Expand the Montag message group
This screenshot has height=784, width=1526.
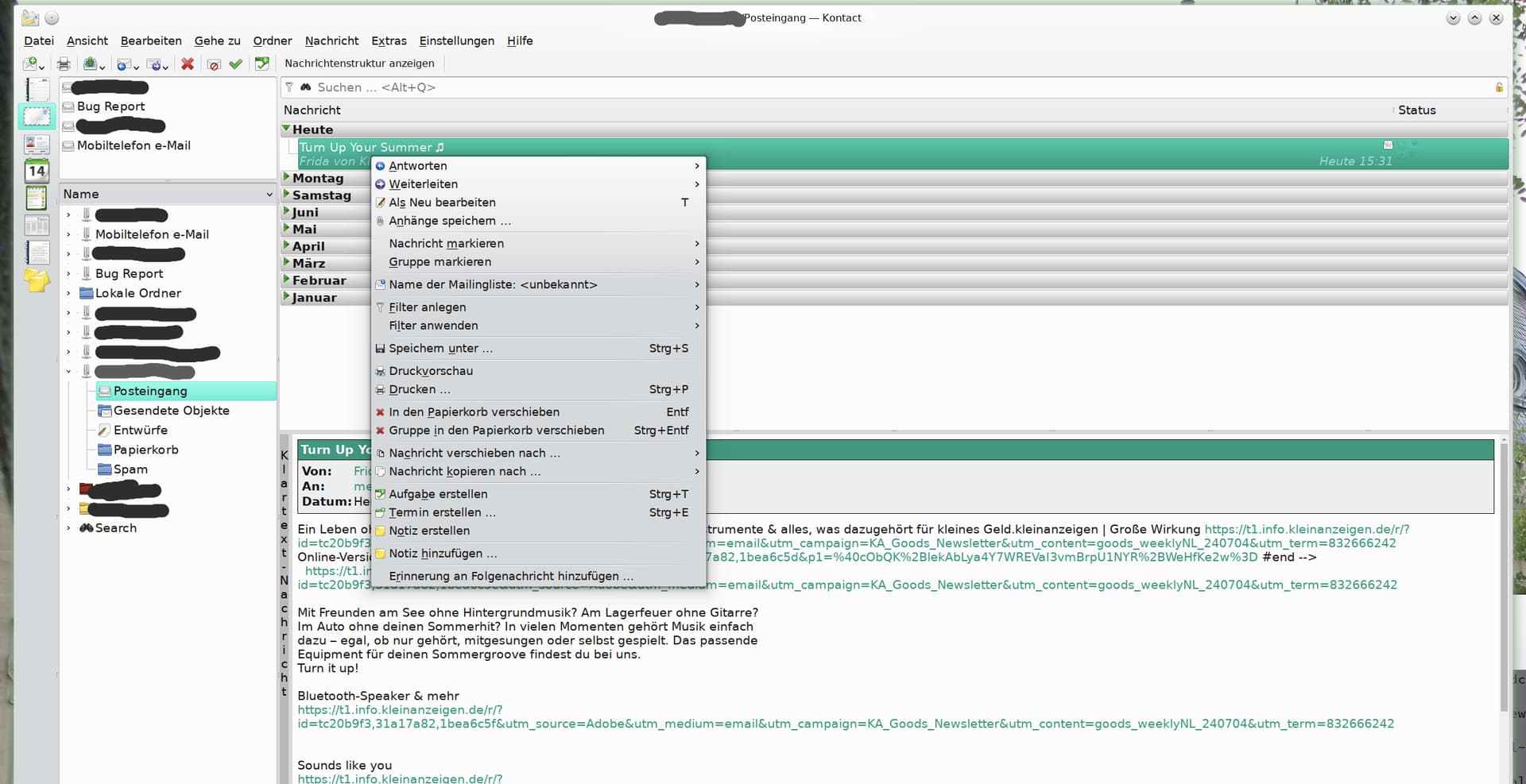[287, 177]
